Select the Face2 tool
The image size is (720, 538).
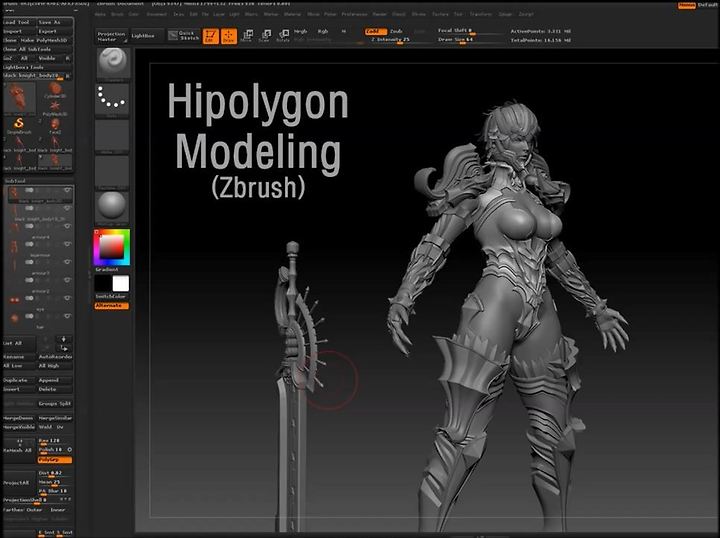point(55,125)
